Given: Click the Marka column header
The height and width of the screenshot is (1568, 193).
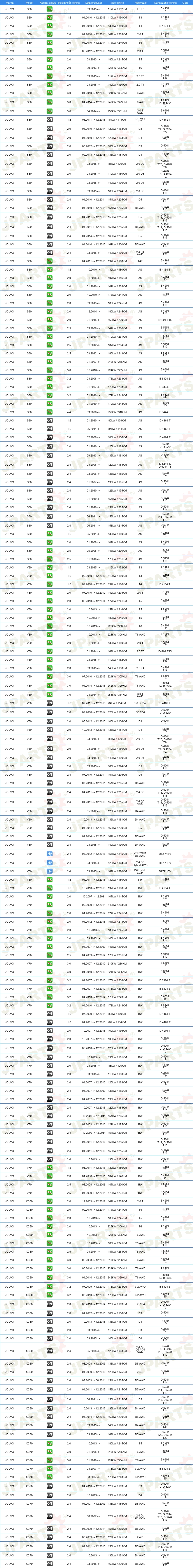Looking at the screenshot, I should coord(10,2).
